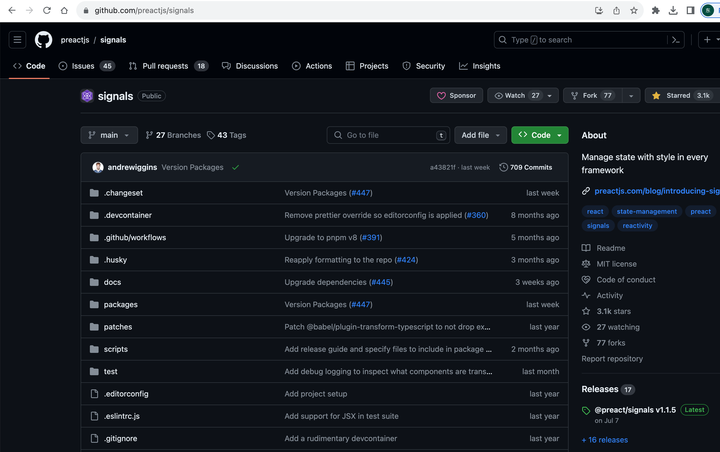
Task: Click the browser profile avatar
Action: pos(708,11)
